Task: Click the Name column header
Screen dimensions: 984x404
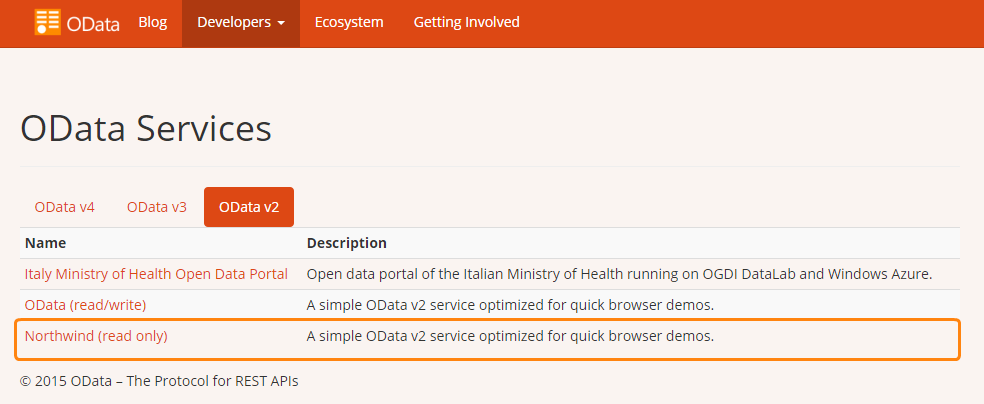Action: (45, 243)
